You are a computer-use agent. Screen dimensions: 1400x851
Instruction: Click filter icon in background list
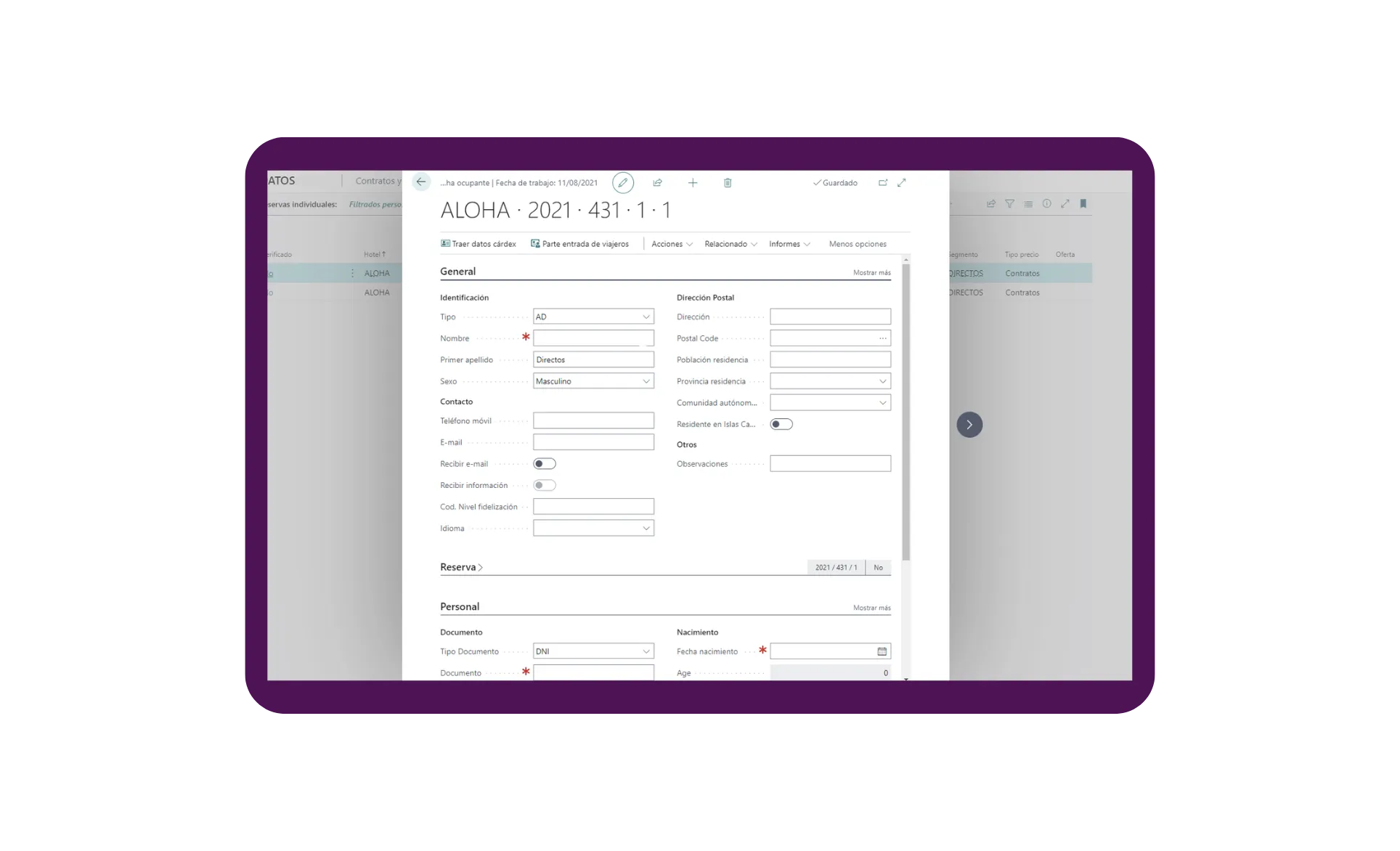tap(1009, 204)
